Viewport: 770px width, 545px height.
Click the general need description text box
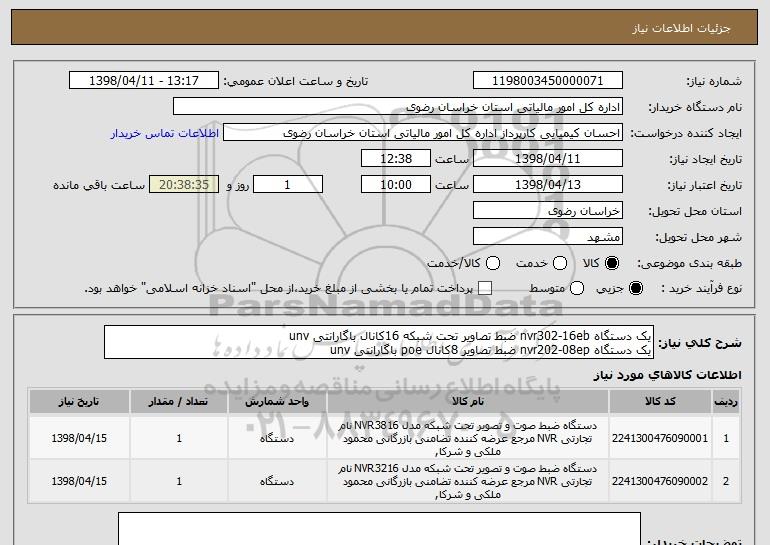point(379,342)
